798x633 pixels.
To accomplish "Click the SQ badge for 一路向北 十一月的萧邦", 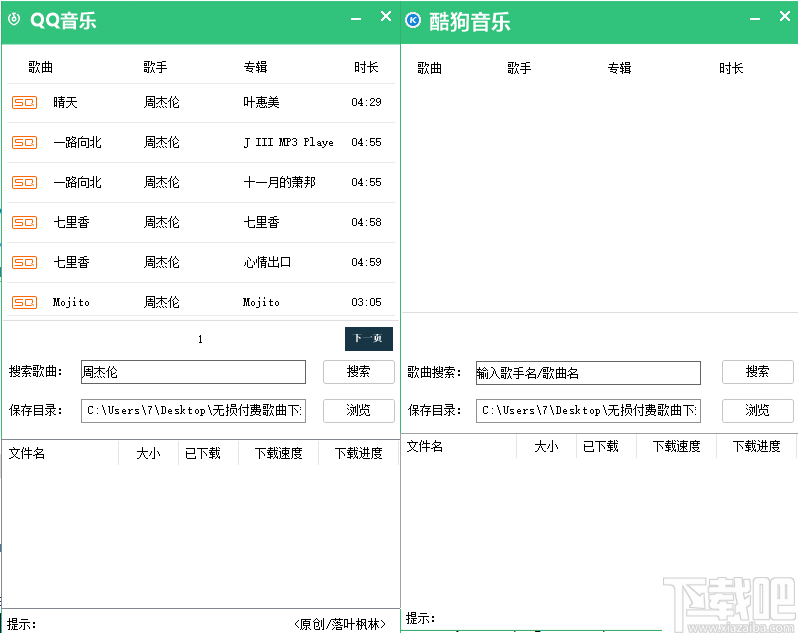I will [x=24, y=182].
